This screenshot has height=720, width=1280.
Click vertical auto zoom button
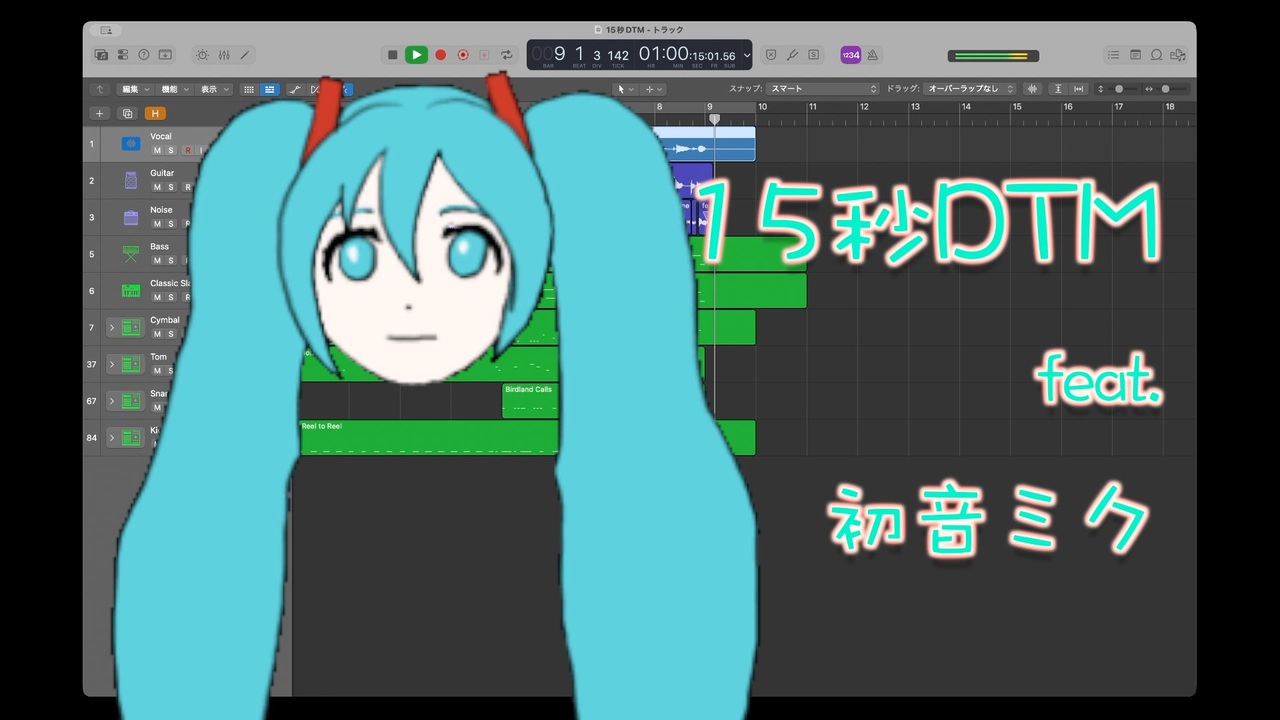coord(1058,89)
